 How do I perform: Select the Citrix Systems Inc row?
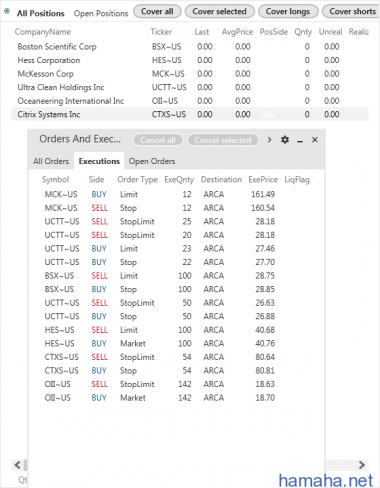(x=190, y=114)
